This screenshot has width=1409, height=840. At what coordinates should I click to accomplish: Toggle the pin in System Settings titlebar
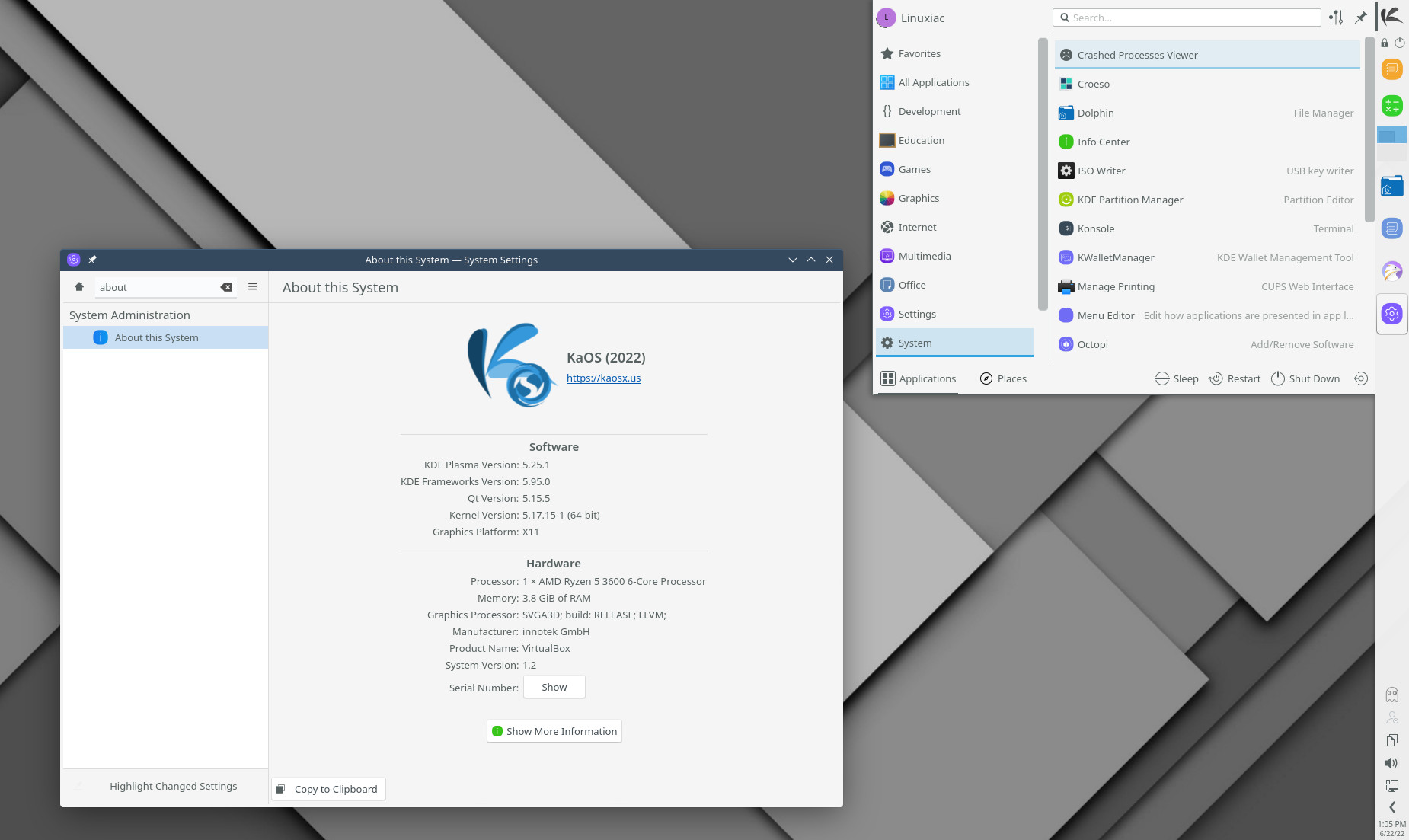click(92, 260)
